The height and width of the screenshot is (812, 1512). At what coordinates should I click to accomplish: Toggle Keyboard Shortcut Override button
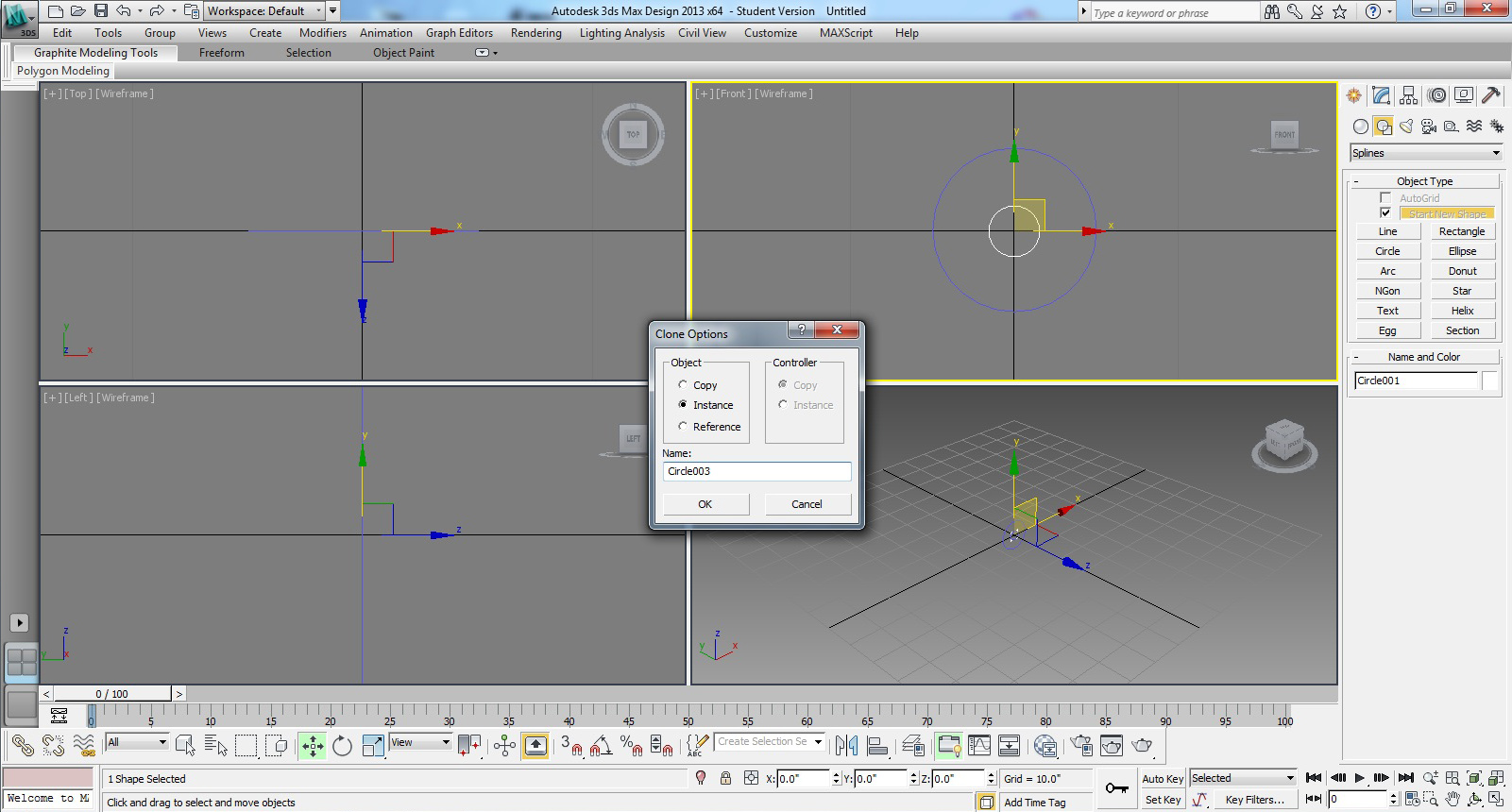click(x=535, y=746)
